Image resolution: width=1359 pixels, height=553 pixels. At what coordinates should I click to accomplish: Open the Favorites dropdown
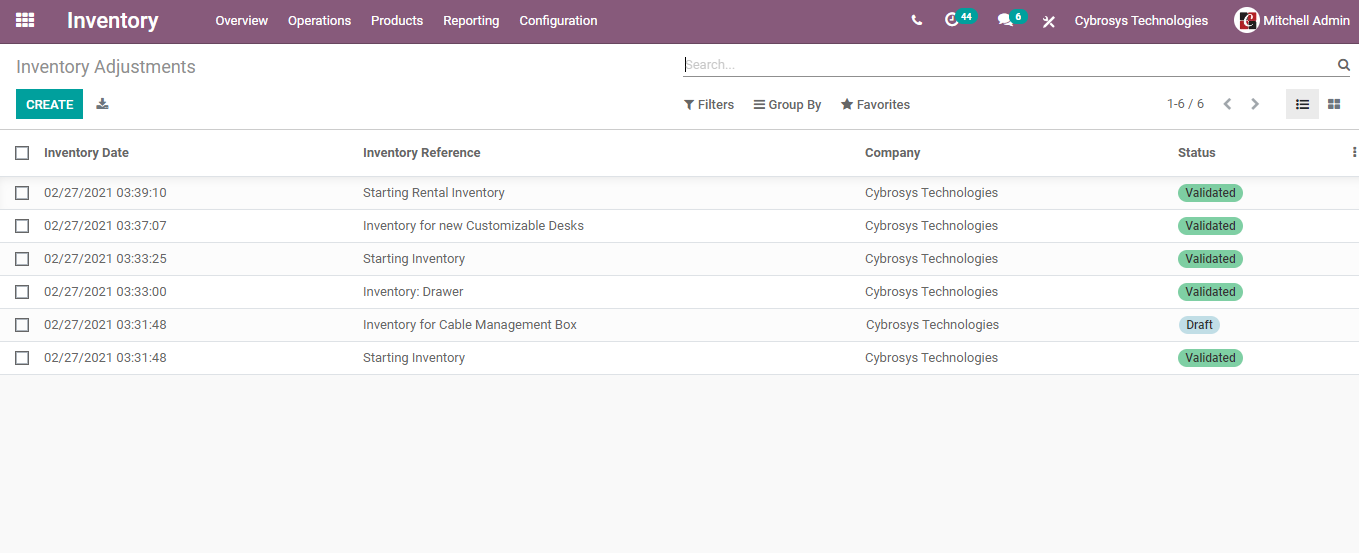tap(875, 104)
